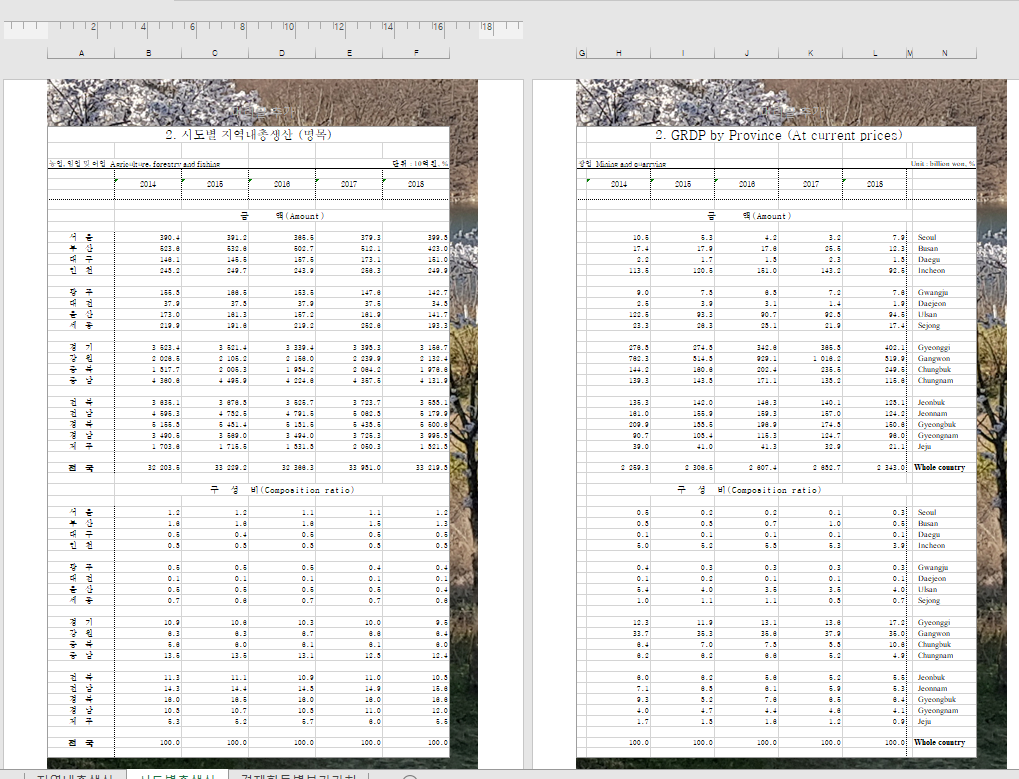Click the 'Mining and quarrying' label
Viewport: 1019px width, 779px height.
[x=631, y=164]
